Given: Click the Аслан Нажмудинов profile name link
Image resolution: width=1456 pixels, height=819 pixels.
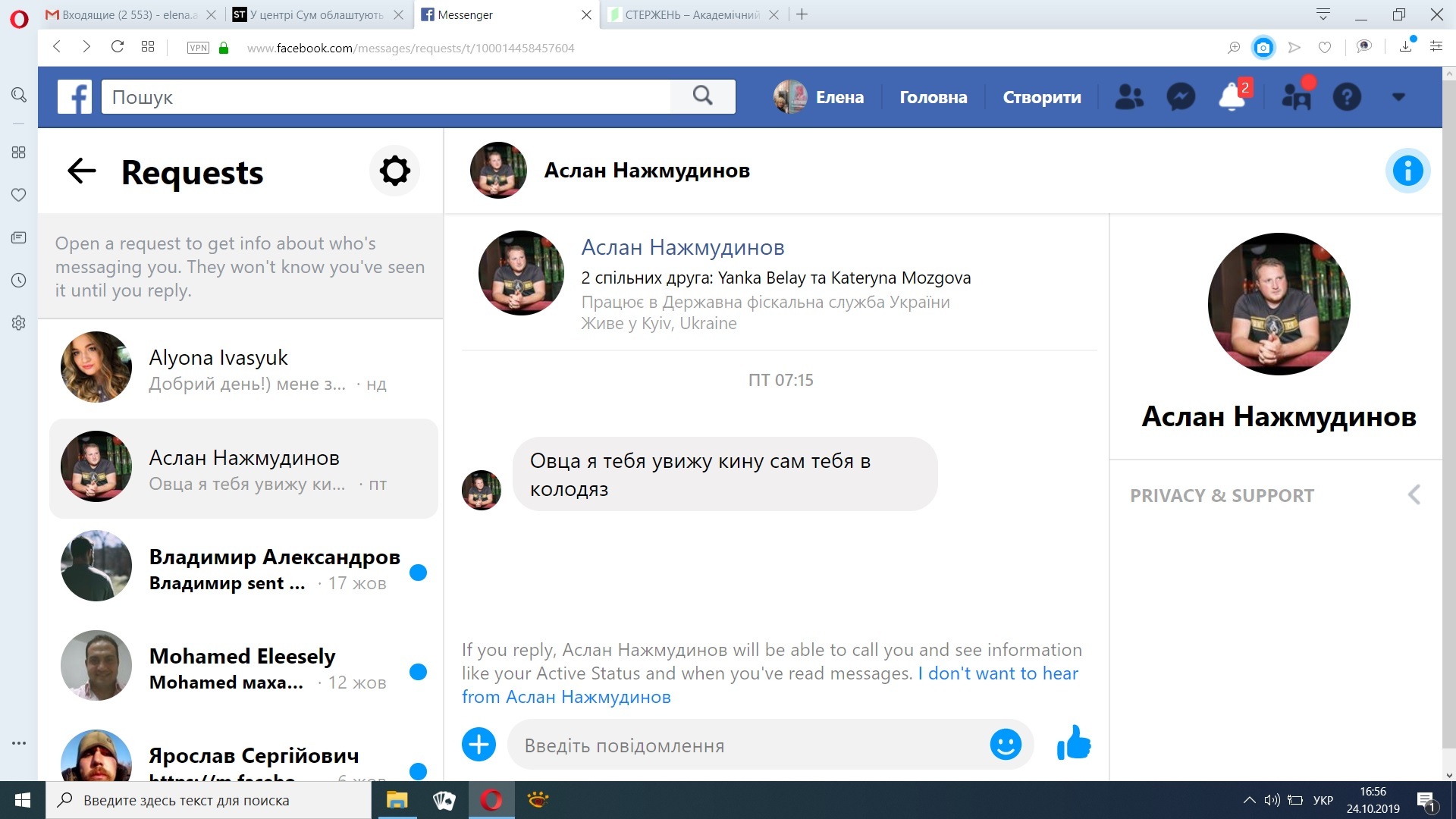Looking at the screenshot, I should click(x=682, y=247).
